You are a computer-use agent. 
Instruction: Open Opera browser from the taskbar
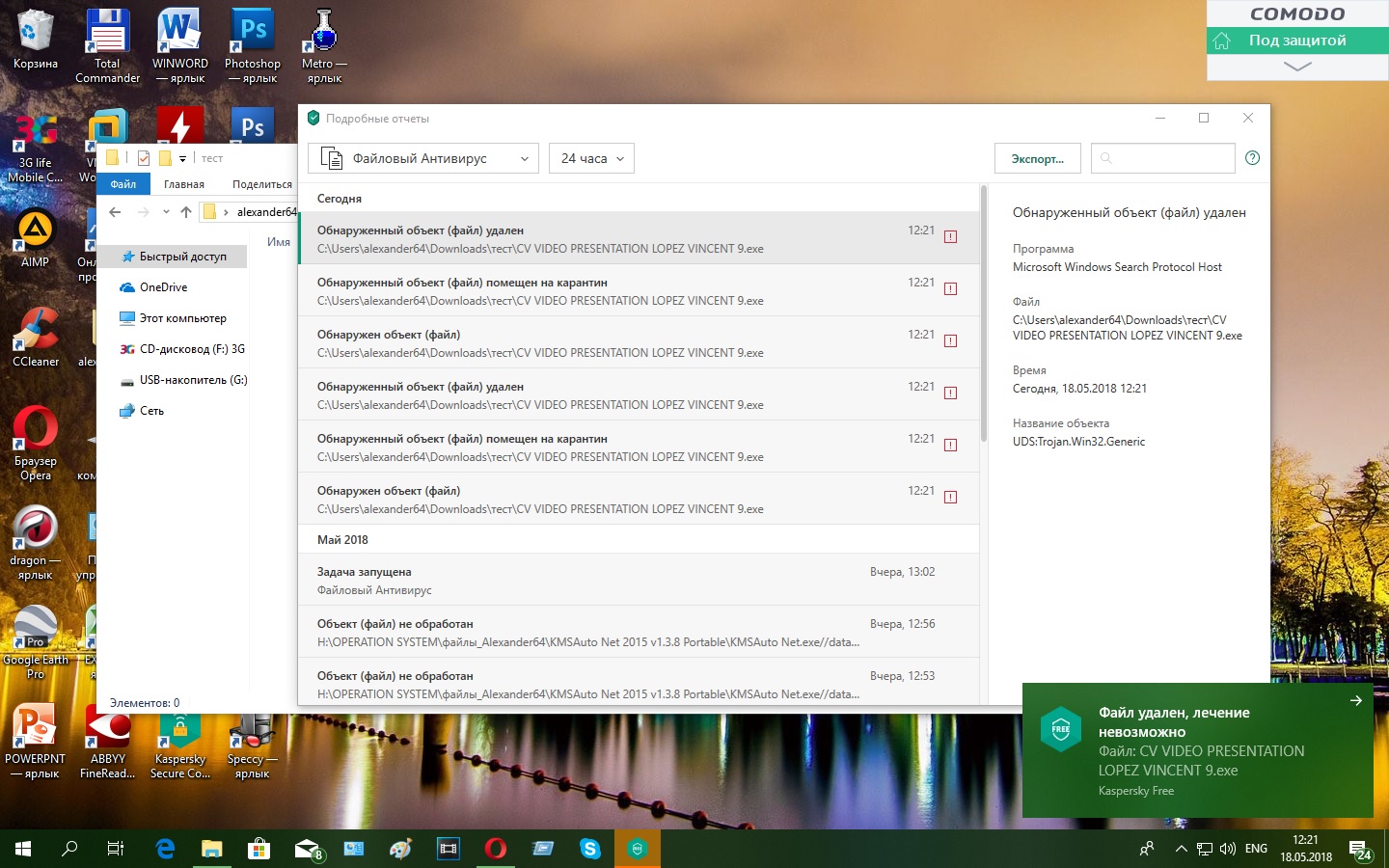[x=496, y=849]
